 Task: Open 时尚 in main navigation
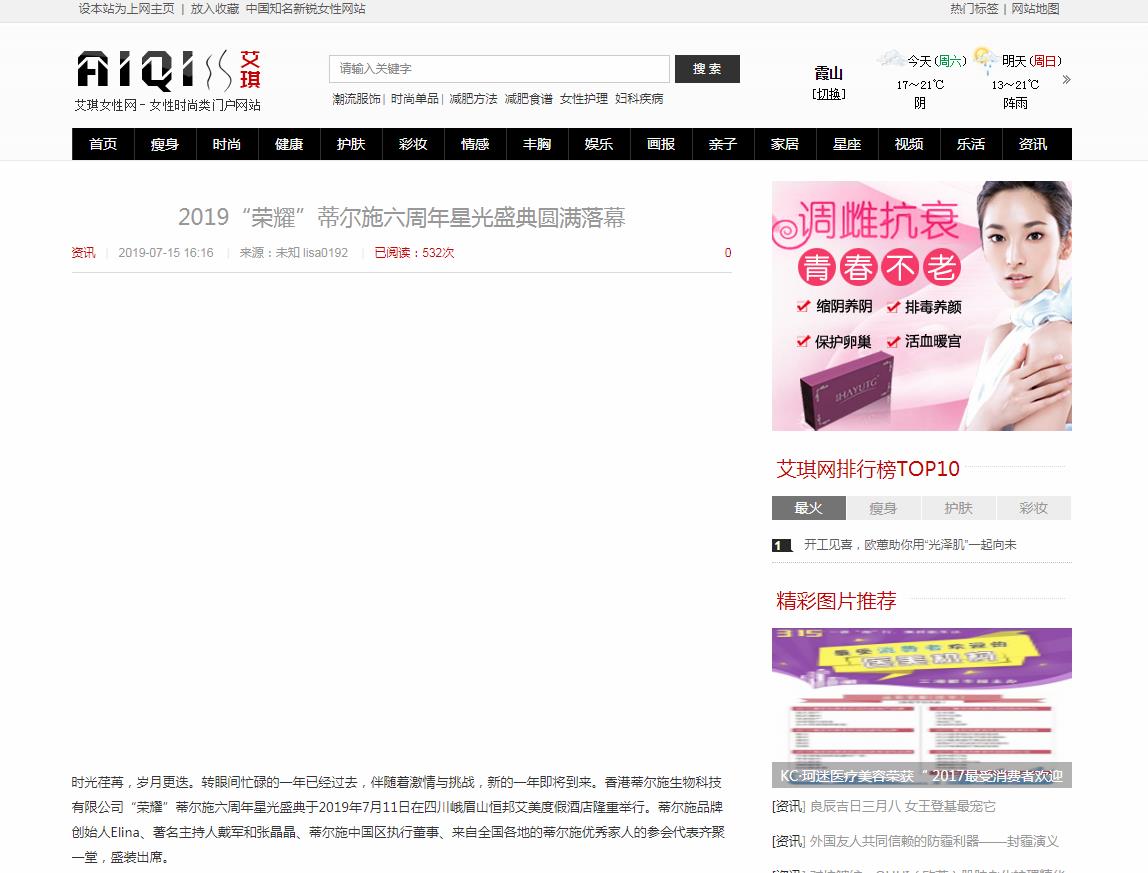[227, 144]
